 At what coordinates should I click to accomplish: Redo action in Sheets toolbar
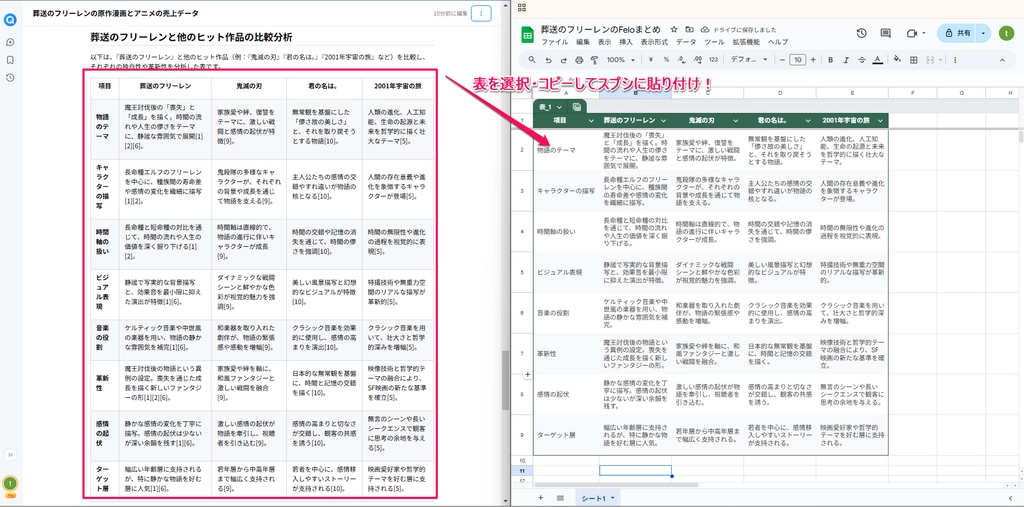click(563, 60)
